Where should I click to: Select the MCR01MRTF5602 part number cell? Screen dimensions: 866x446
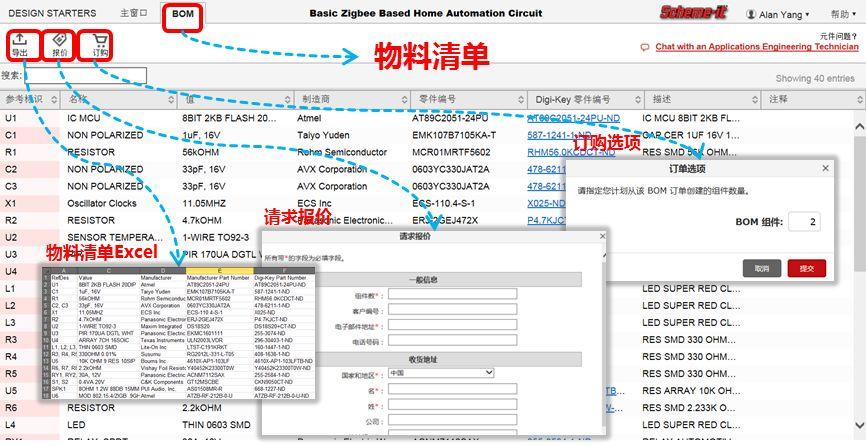pyautogui.click(x=451, y=152)
